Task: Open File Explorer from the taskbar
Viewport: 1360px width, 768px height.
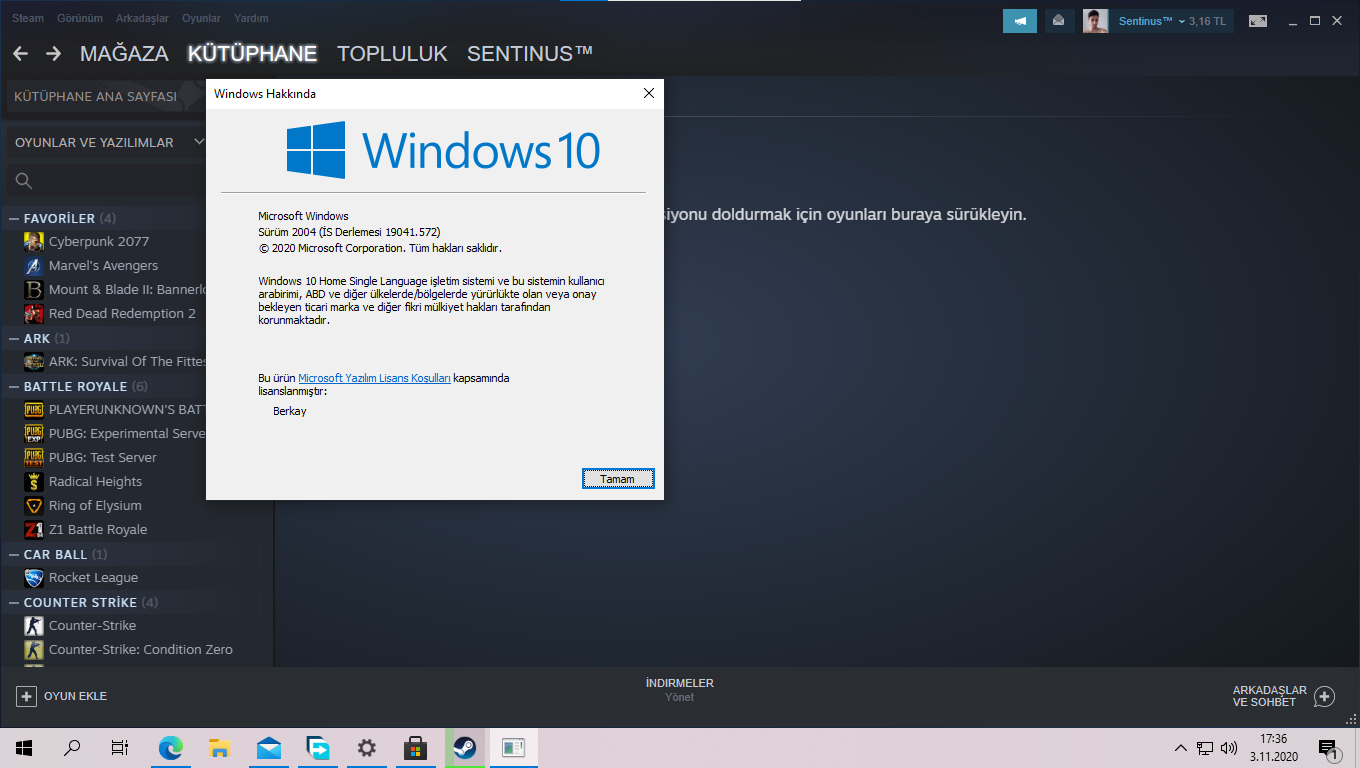Action: point(220,748)
